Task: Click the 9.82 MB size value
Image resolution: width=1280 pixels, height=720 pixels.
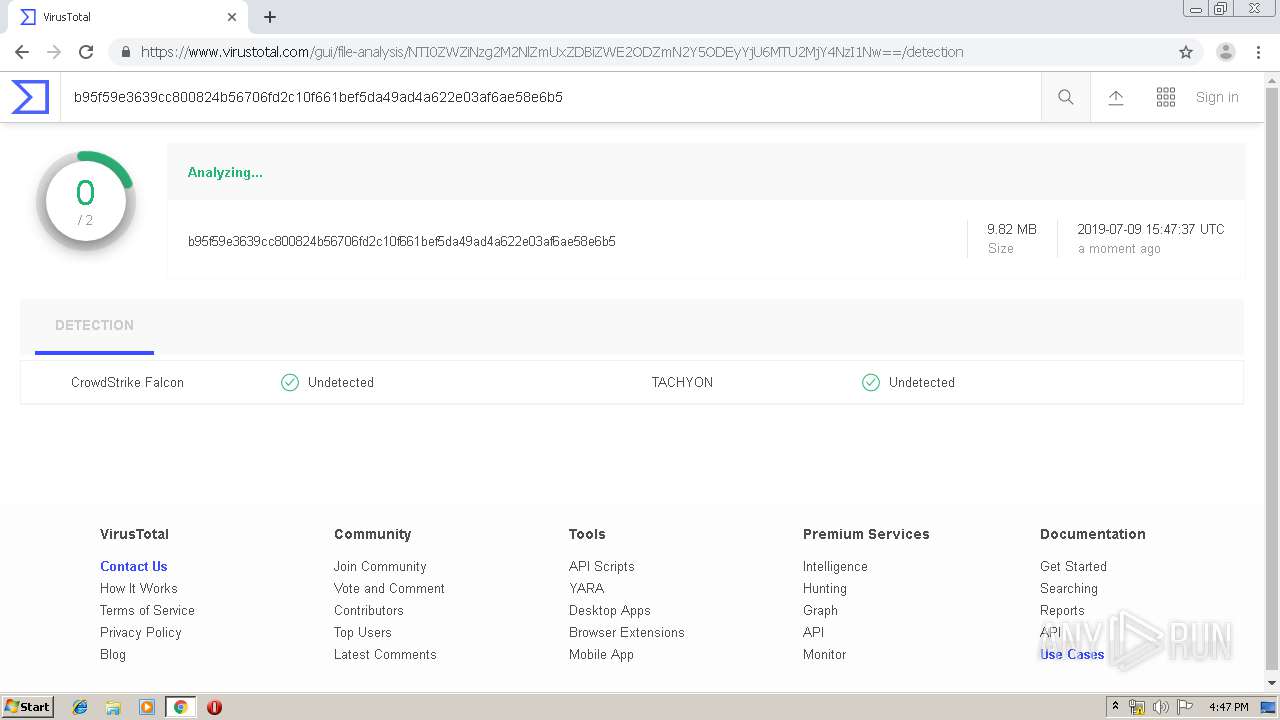Action: (1012, 229)
